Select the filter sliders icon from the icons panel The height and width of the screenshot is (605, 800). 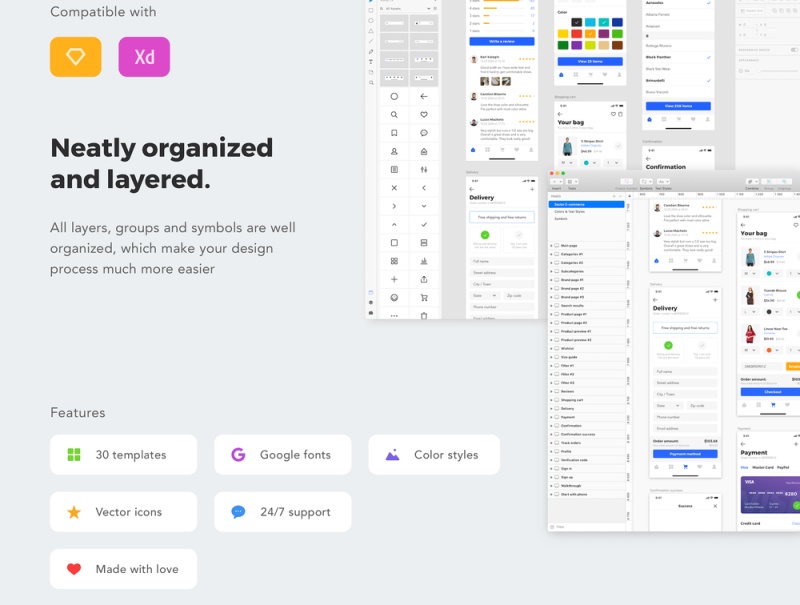click(424, 167)
